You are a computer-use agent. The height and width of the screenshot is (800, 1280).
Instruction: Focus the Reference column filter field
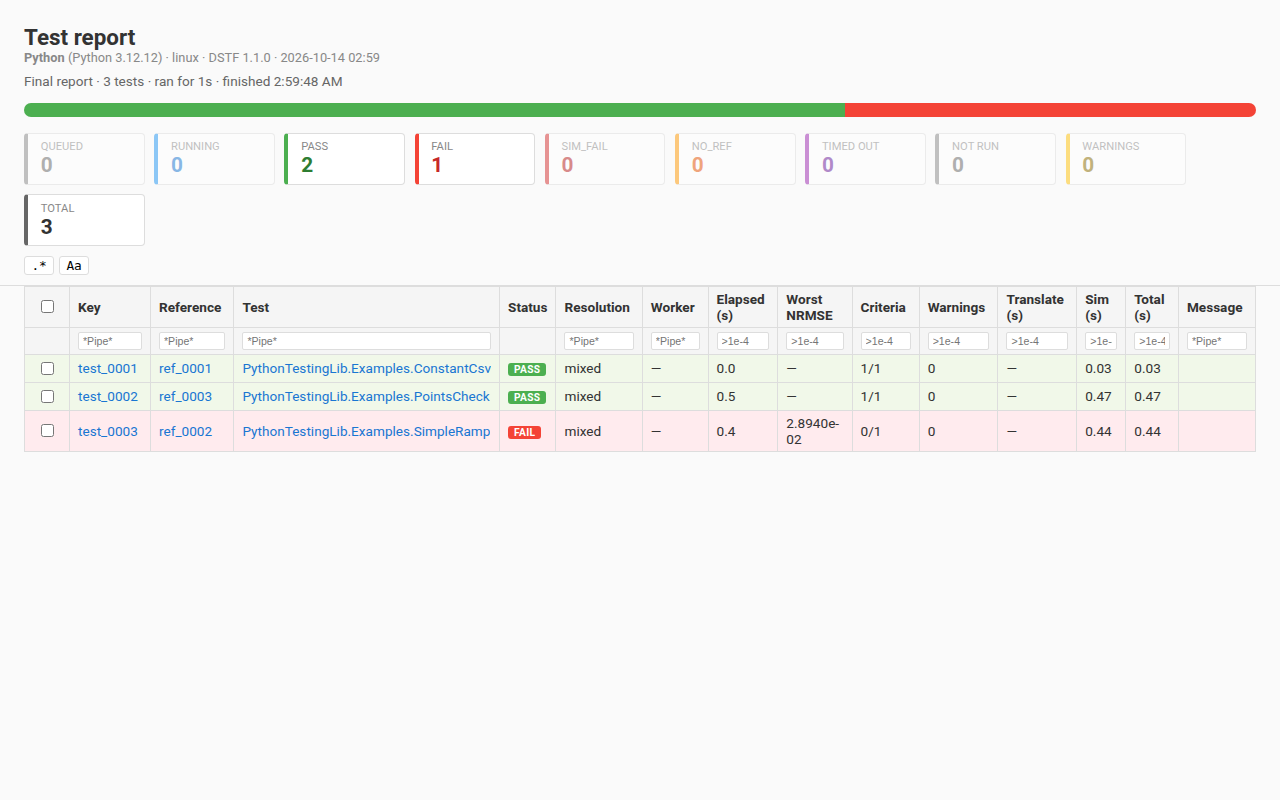(192, 341)
